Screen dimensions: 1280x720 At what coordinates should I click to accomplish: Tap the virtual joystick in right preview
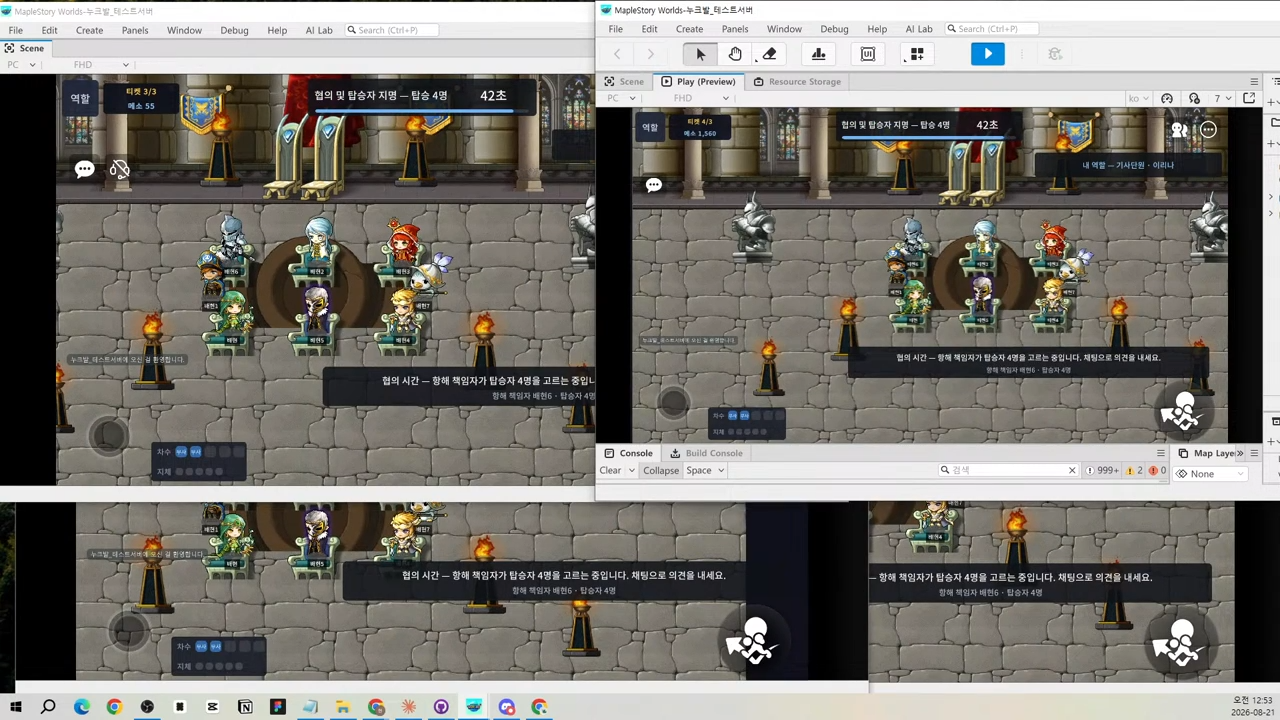(x=674, y=402)
